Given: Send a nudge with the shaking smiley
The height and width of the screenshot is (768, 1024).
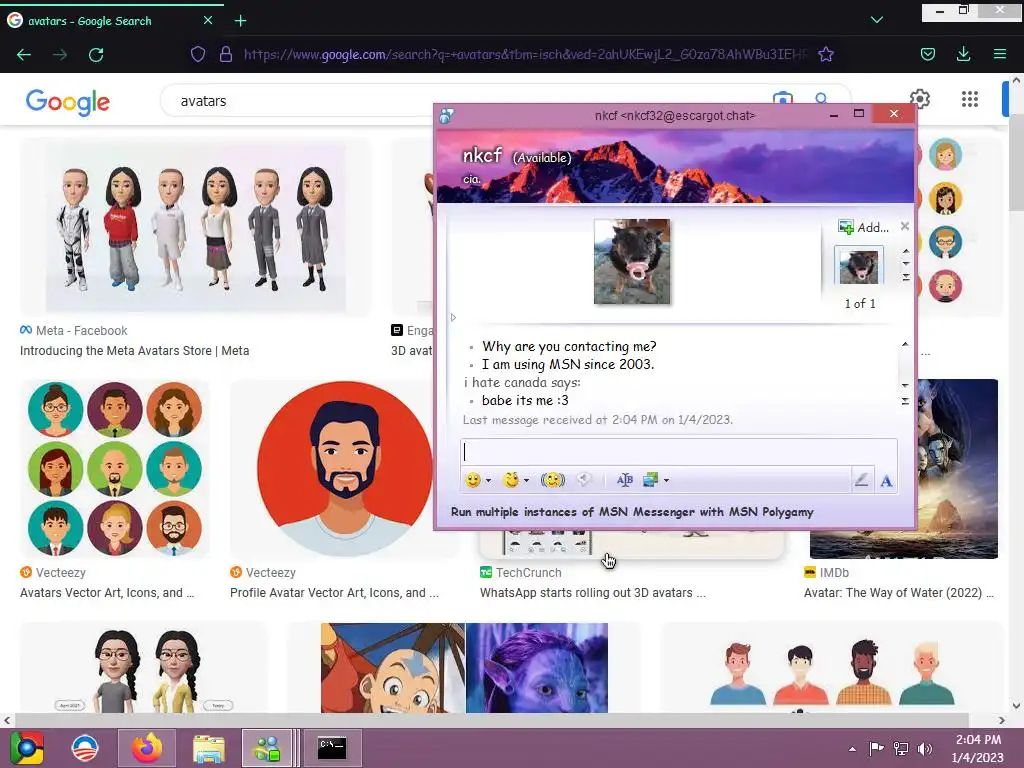Looking at the screenshot, I should [x=552, y=480].
